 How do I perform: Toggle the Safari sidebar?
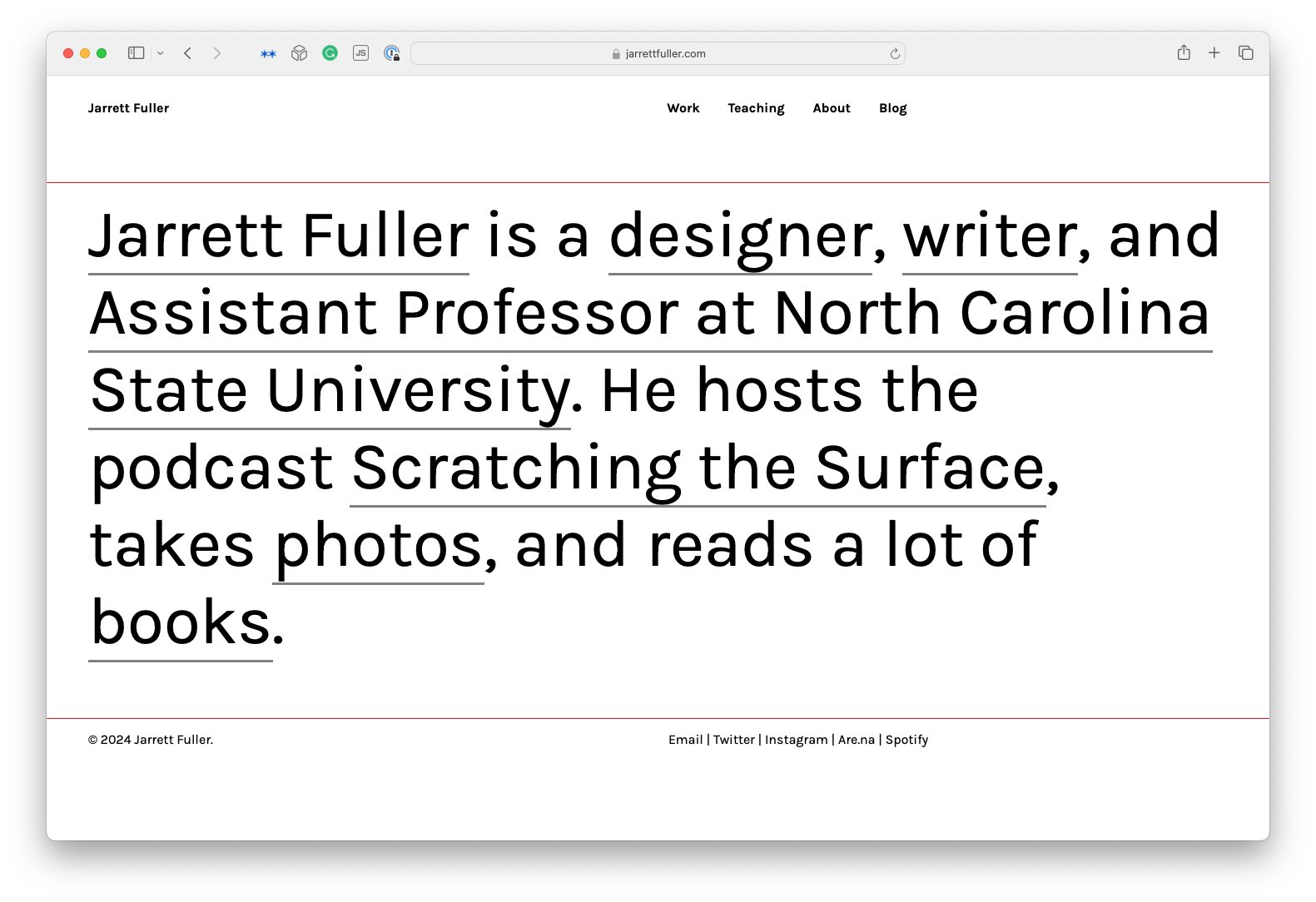pos(136,53)
